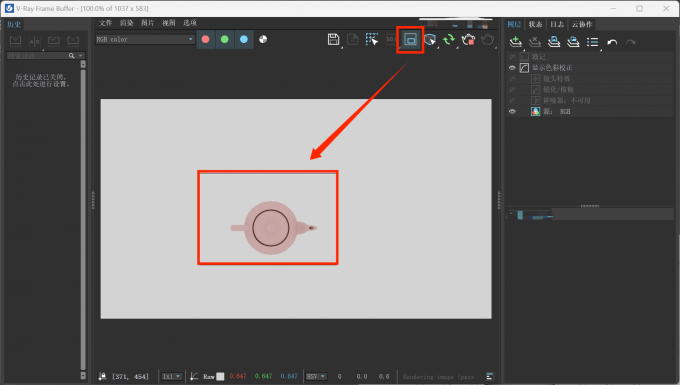Stop rendering with the teapot stop icon
Screen dimensions: 680x385
point(468,39)
